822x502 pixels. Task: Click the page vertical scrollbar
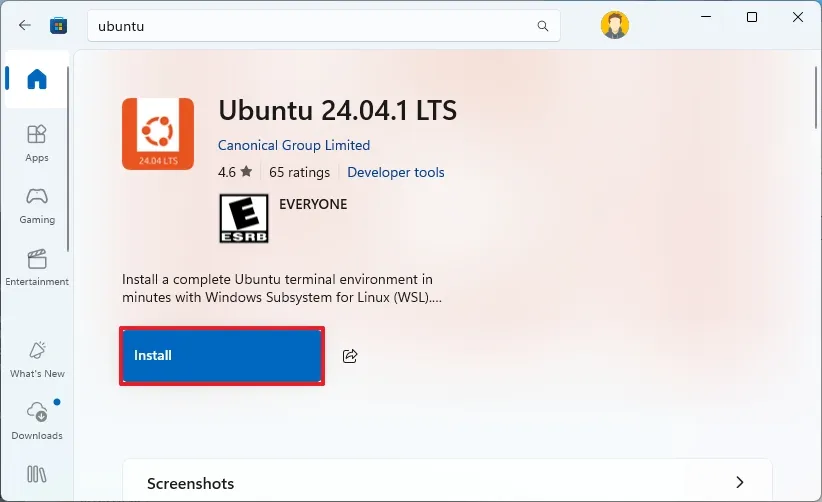(x=816, y=97)
